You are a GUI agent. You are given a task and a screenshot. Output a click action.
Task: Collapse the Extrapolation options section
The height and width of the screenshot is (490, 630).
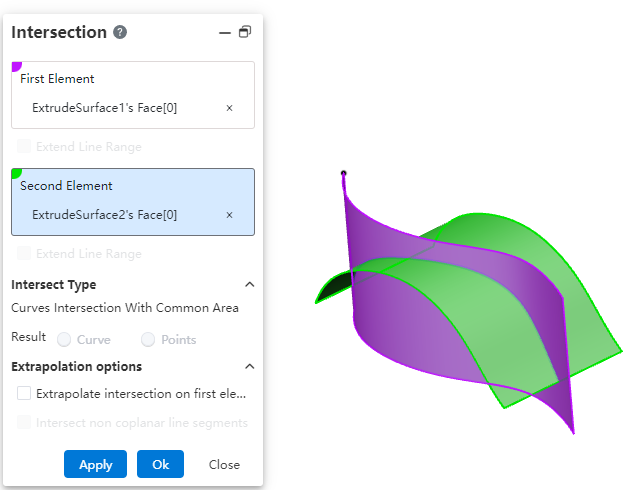pos(249,367)
